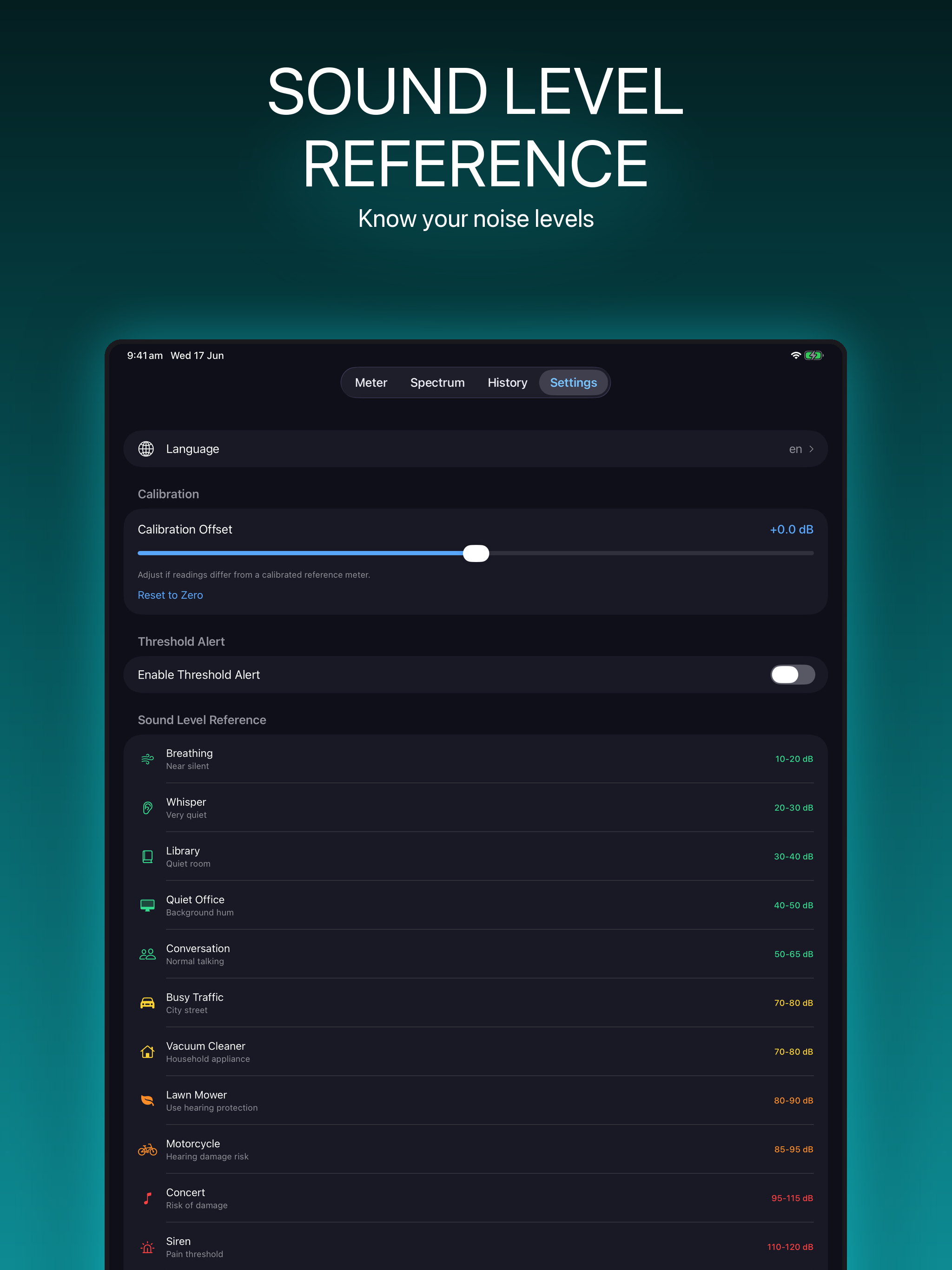Click the Library book icon
The image size is (952, 1270).
point(147,857)
